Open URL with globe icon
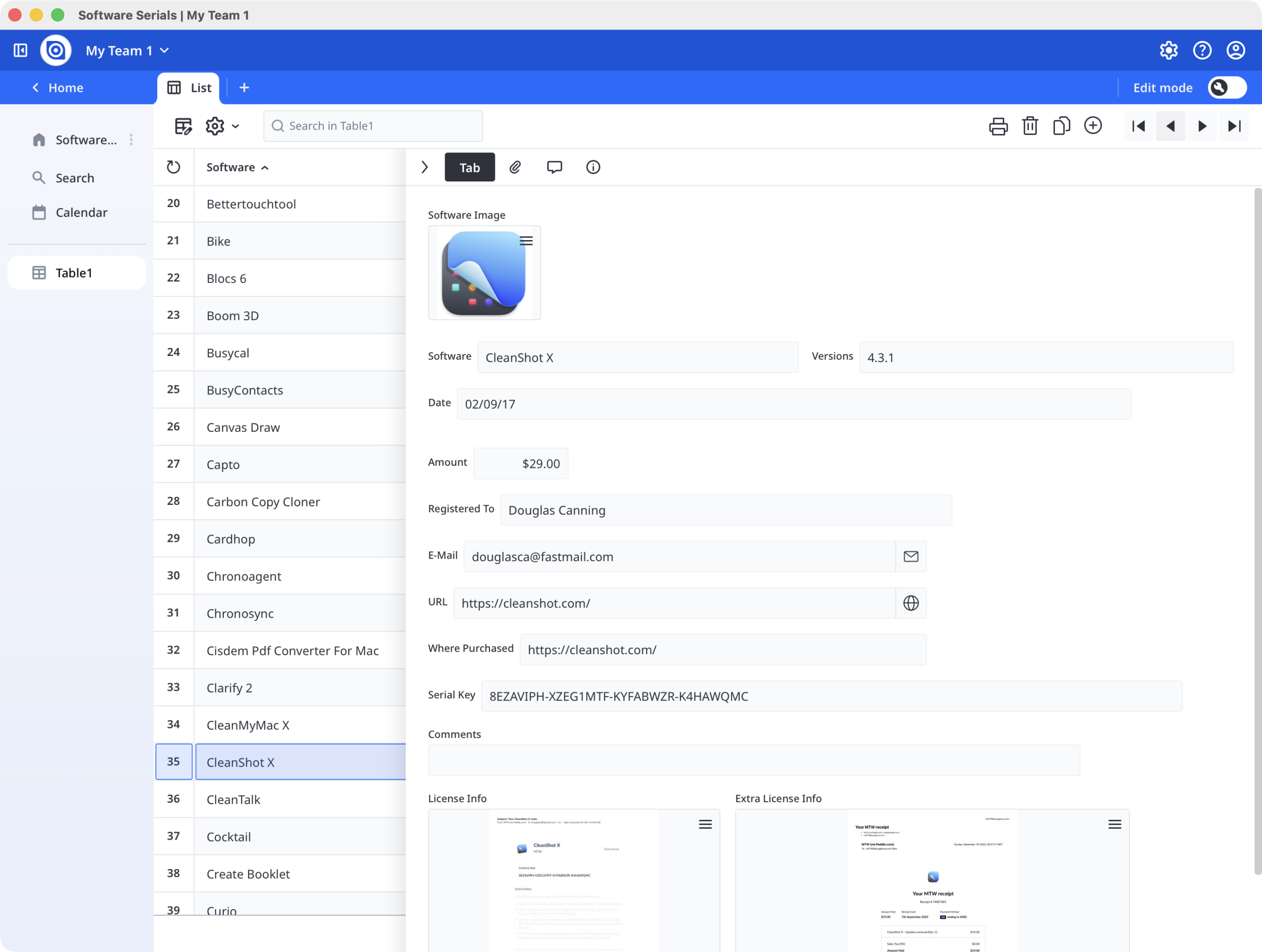The width and height of the screenshot is (1262, 952). [911, 603]
